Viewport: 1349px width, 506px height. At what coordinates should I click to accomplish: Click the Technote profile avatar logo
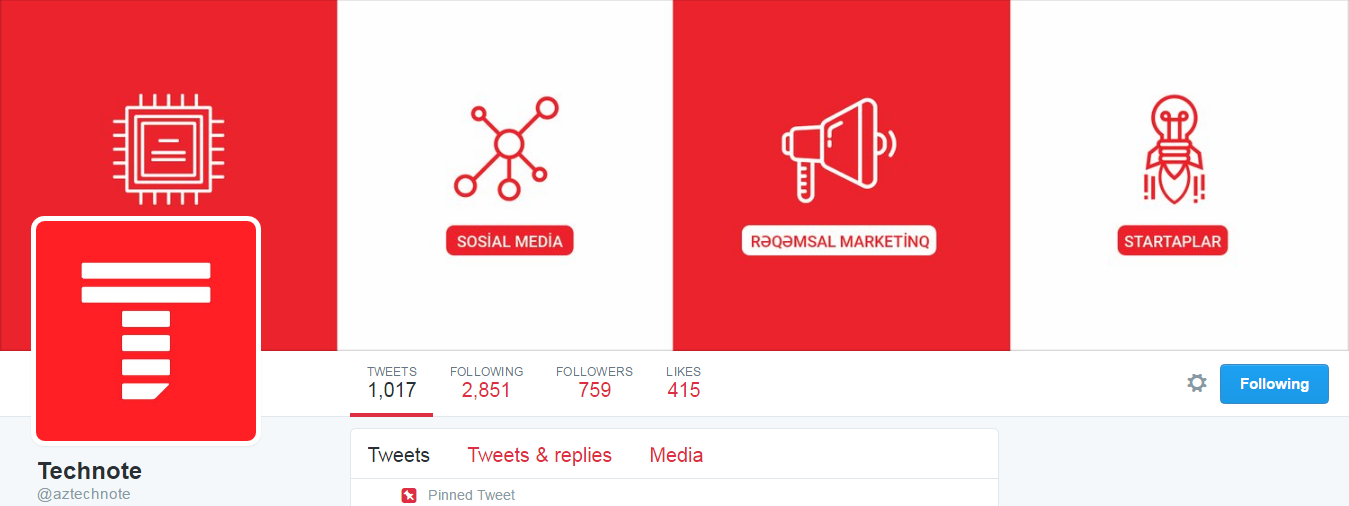point(146,330)
